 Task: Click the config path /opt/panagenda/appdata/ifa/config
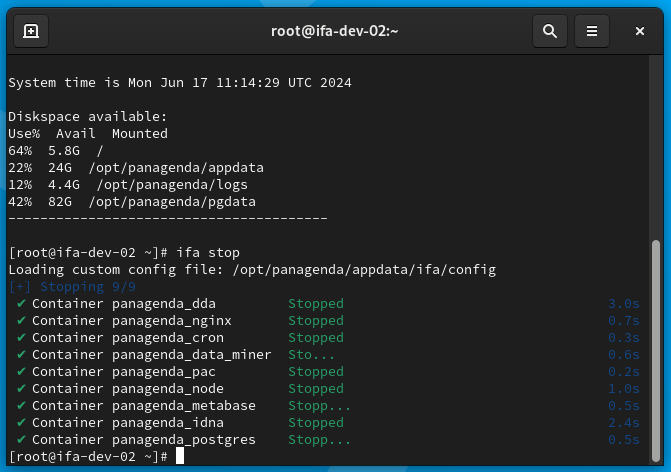click(364, 270)
